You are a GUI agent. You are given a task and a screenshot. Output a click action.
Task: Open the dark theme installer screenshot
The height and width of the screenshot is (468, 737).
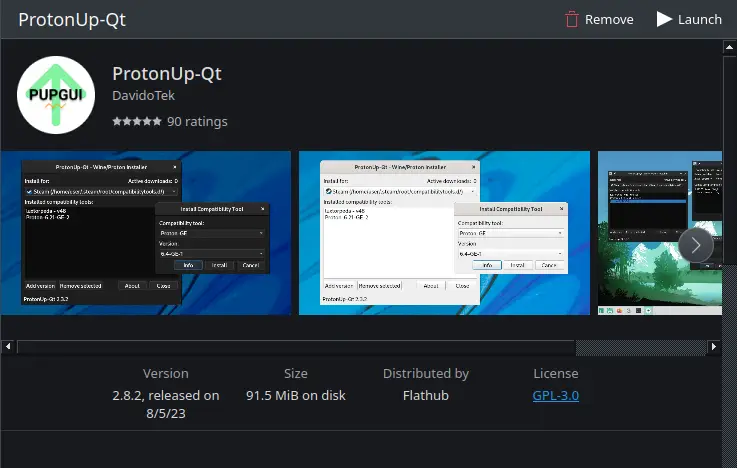pyautogui.click(x=146, y=233)
